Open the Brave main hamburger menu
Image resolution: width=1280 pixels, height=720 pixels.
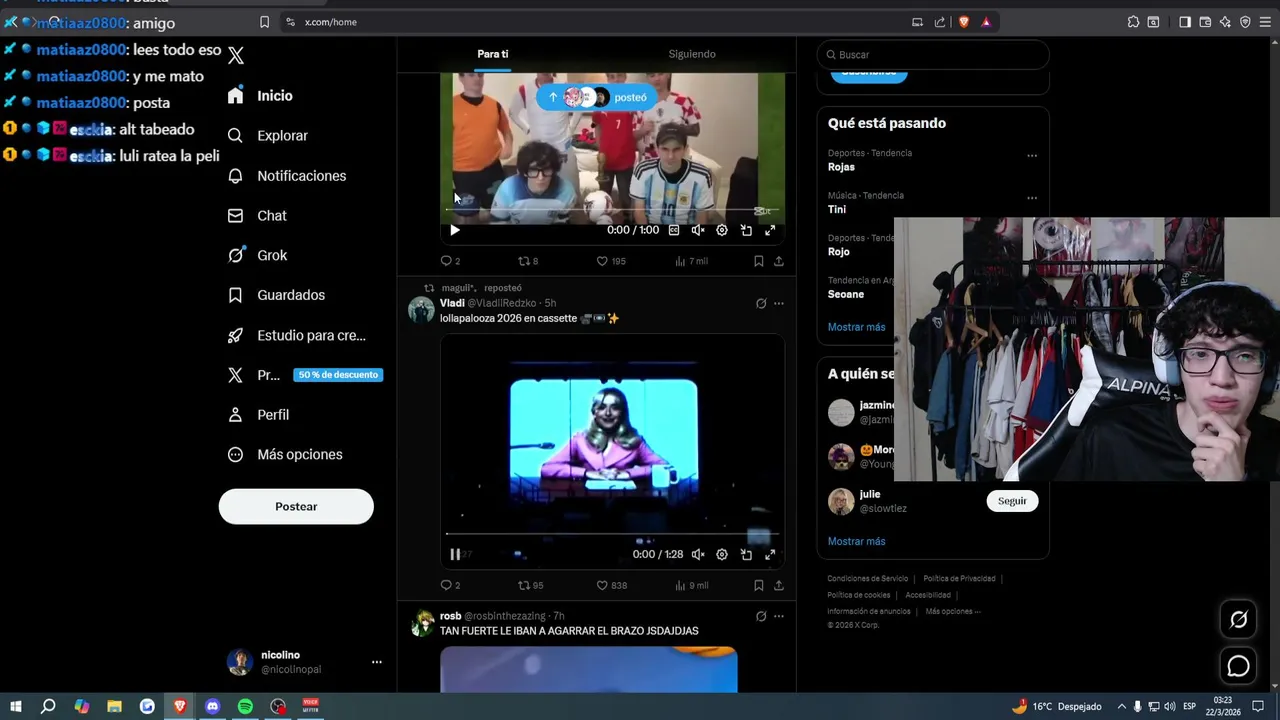[1265, 22]
